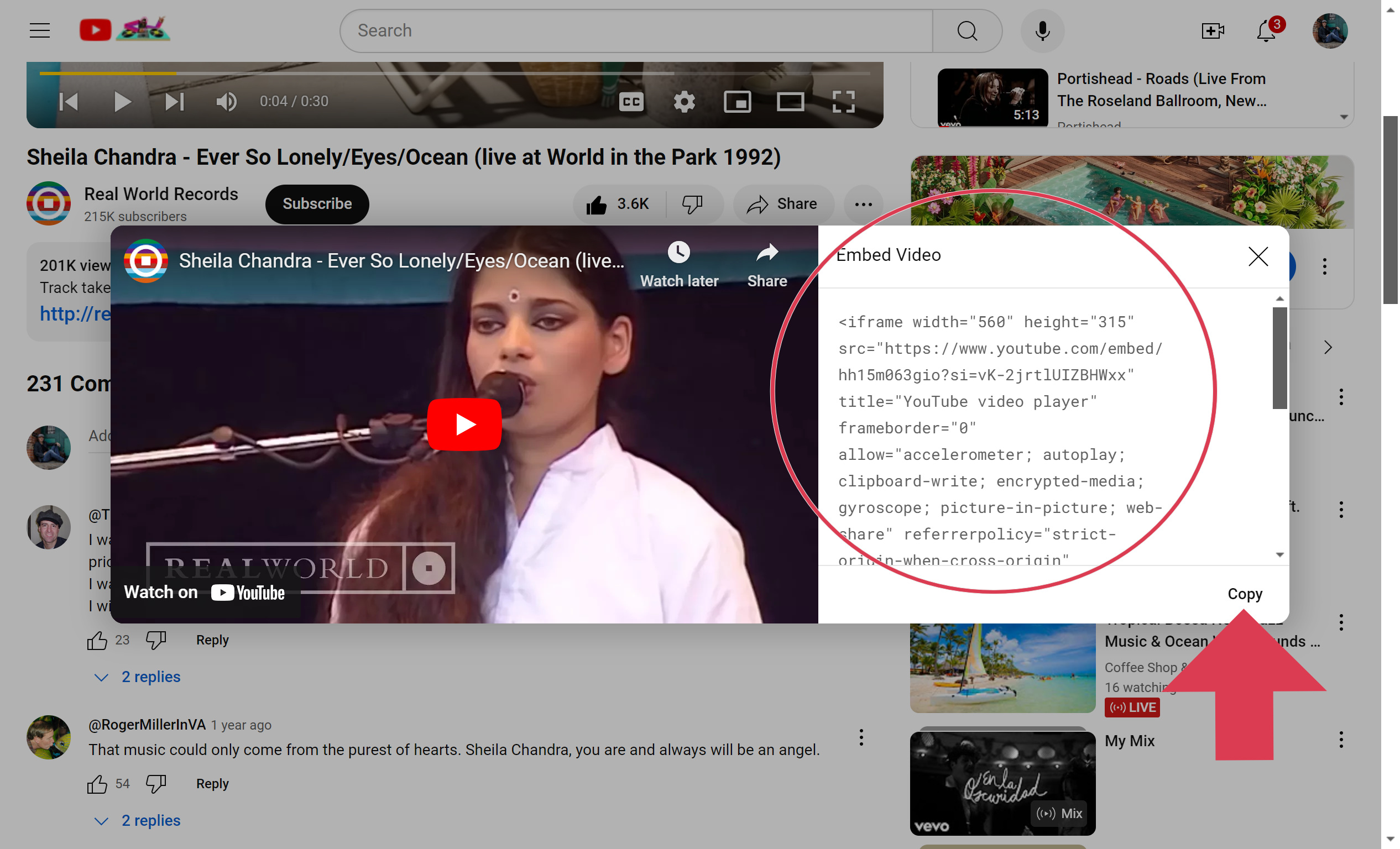Open Portishead Roads video title
Viewport: 1400px width, 849px height.
click(1161, 90)
